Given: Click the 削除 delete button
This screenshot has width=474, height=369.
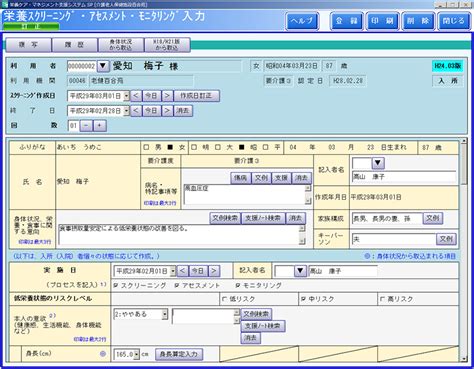Looking at the screenshot, I should click(418, 21).
